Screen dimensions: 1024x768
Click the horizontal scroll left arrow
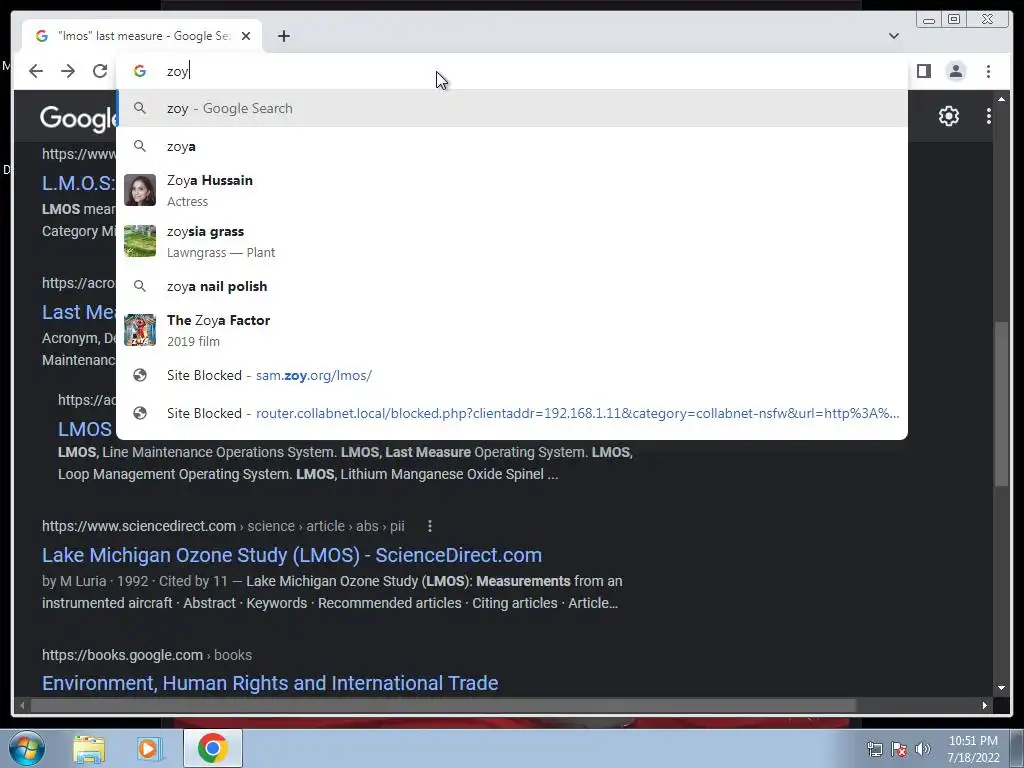click(x=22, y=705)
